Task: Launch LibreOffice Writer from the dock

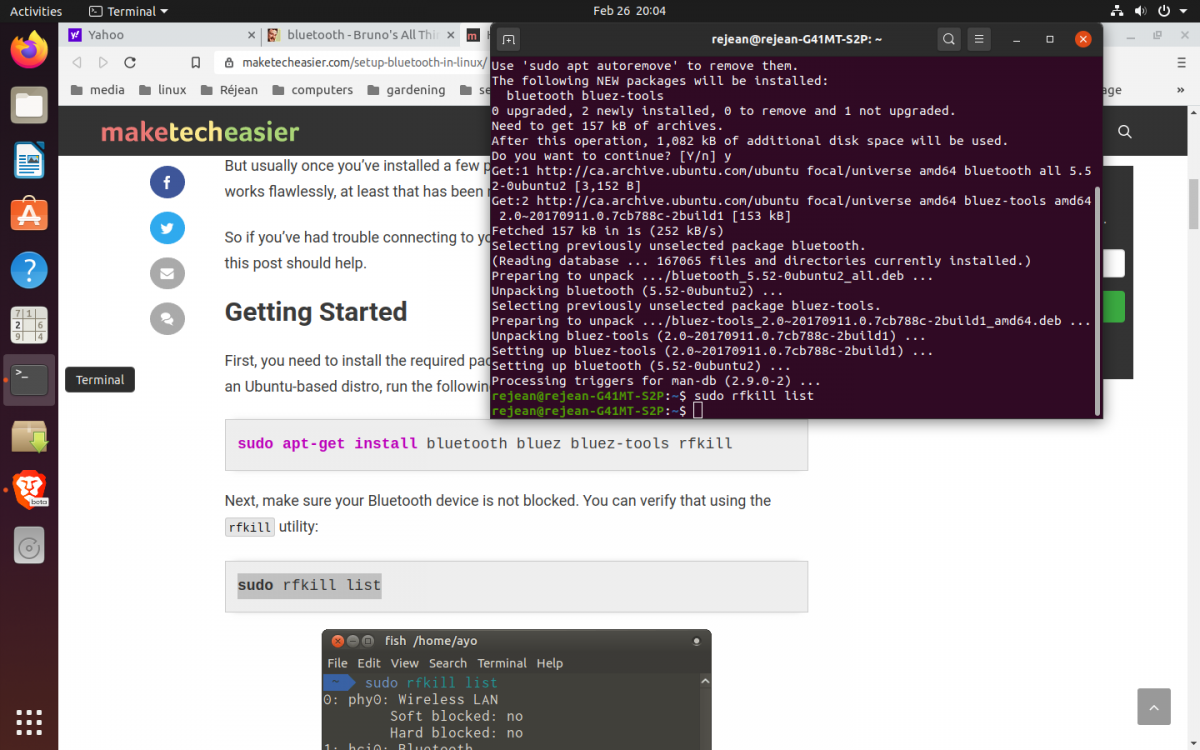Action: click(x=29, y=160)
